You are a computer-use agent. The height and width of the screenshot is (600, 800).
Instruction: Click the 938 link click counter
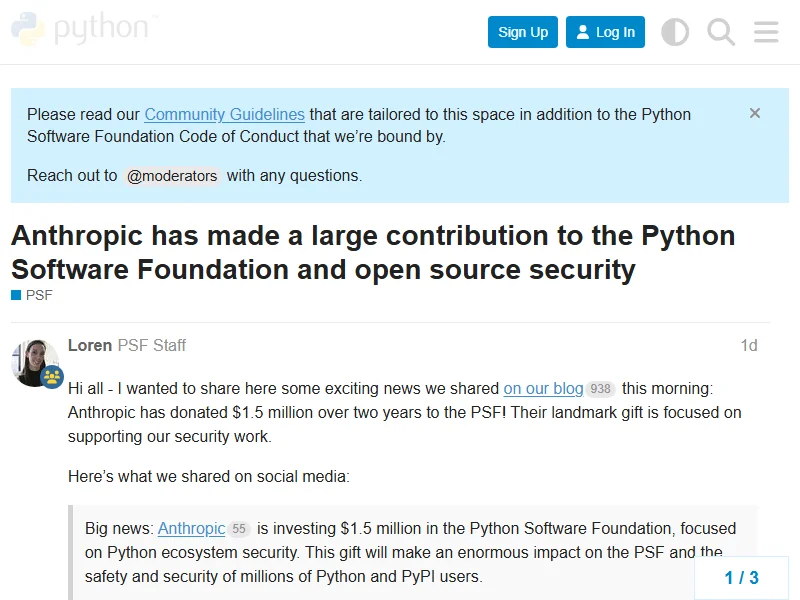pos(600,389)
